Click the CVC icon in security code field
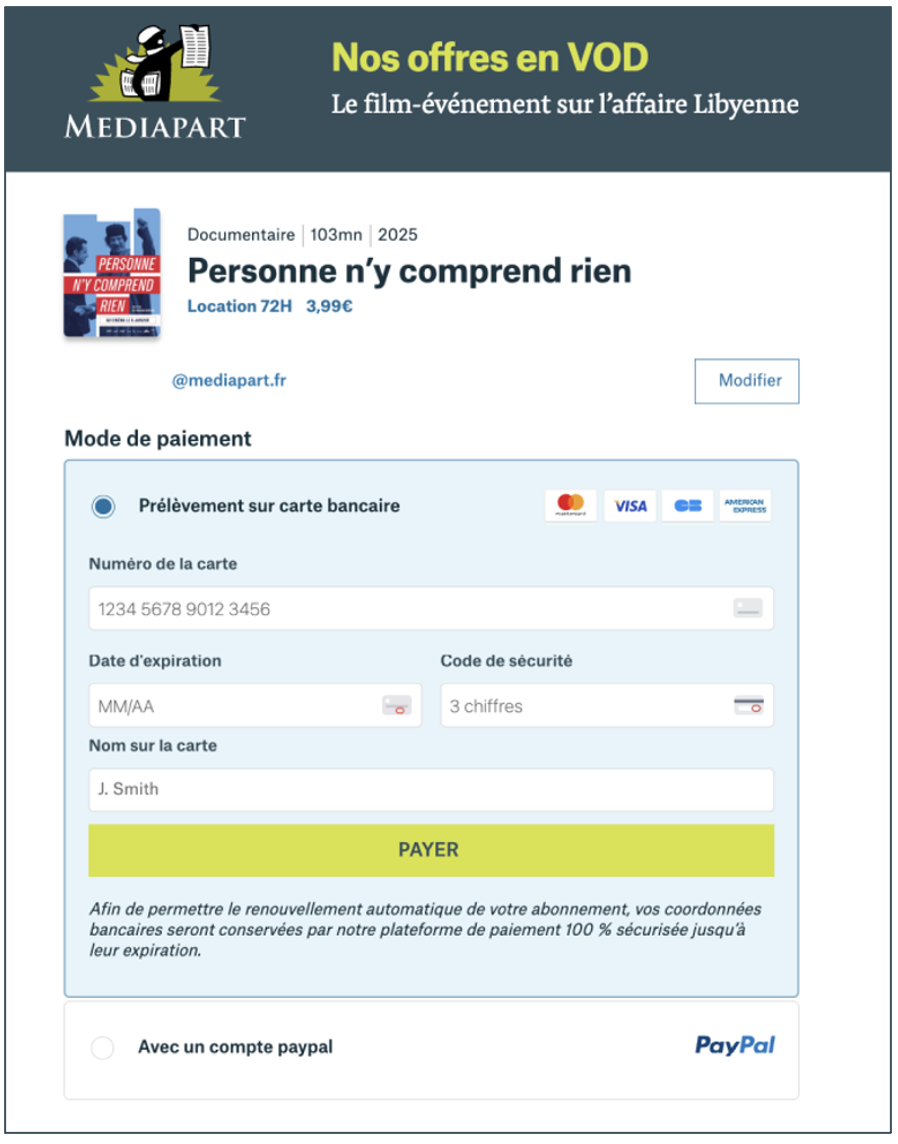Viewport: 898px width, 1144px height. point(748,706)
